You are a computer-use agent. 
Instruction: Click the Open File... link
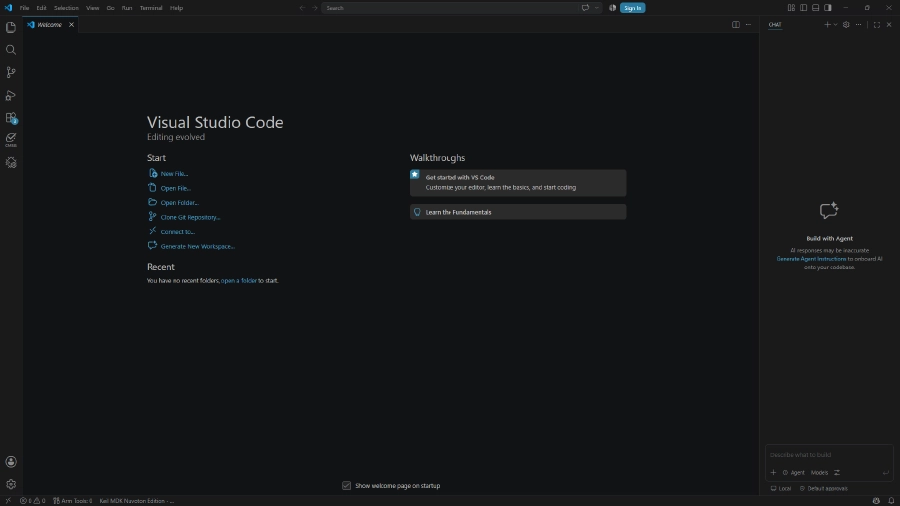tap(176, 188)
